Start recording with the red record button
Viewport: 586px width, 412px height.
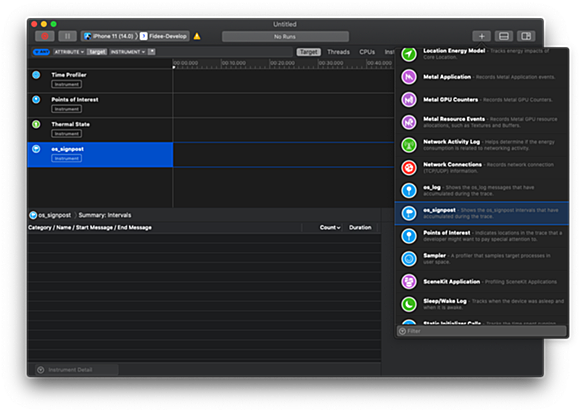tap(45, 36)
